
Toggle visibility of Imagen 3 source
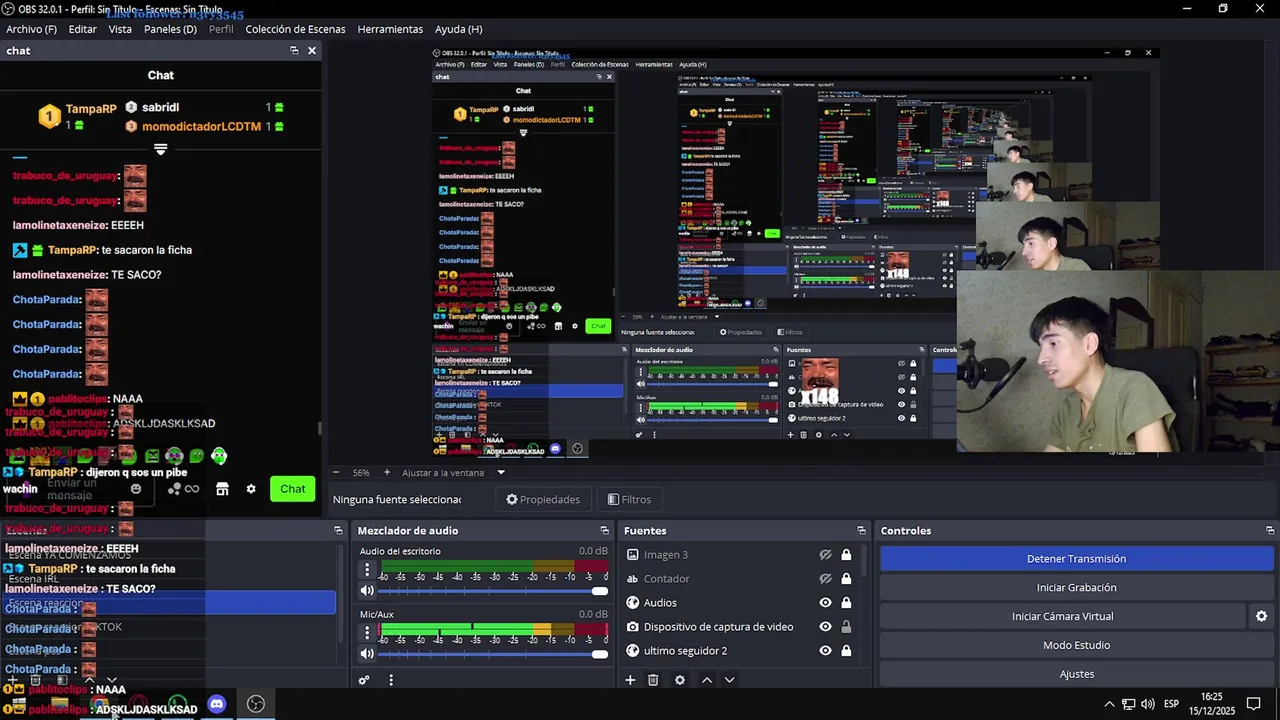coord(825,555)
